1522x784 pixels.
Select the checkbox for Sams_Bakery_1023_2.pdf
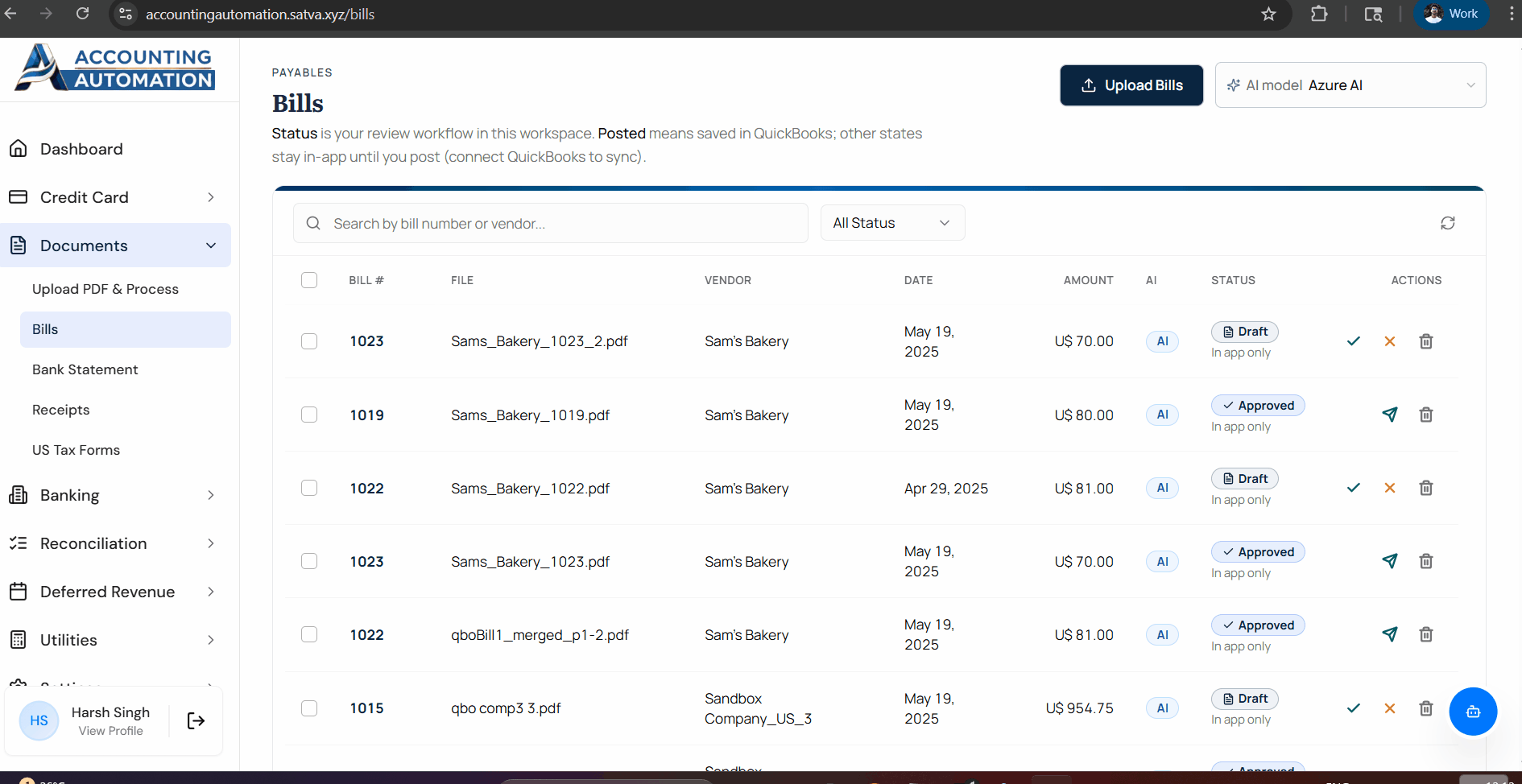click(309, 341)
